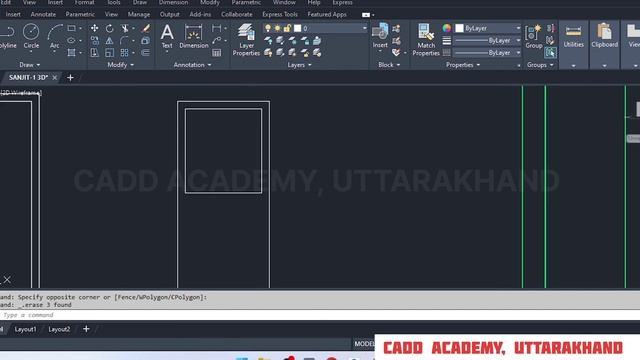
Task: Pick the Ellipse tool in Draw panel
Action: click(x=71, y=40)
